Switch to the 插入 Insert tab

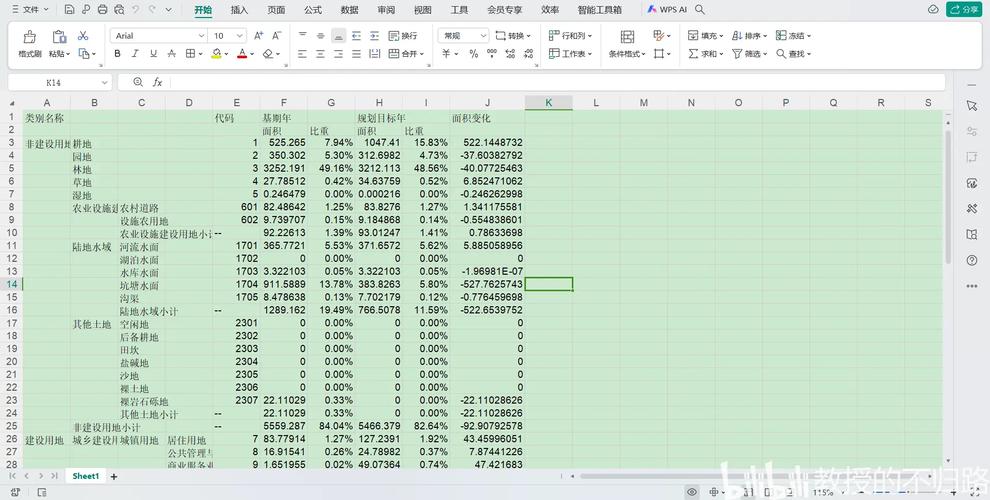point(239,9)
